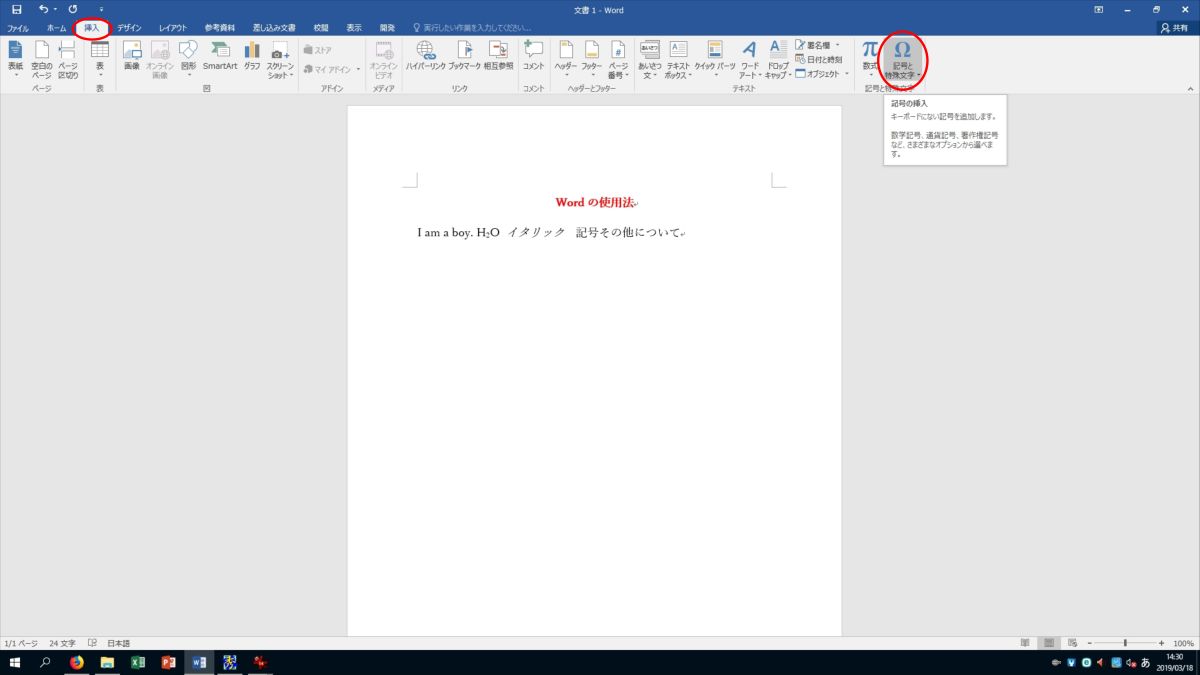Insert a picture (画像)
The width and height of the screenshot is (1200, 675).
point(132,57)
